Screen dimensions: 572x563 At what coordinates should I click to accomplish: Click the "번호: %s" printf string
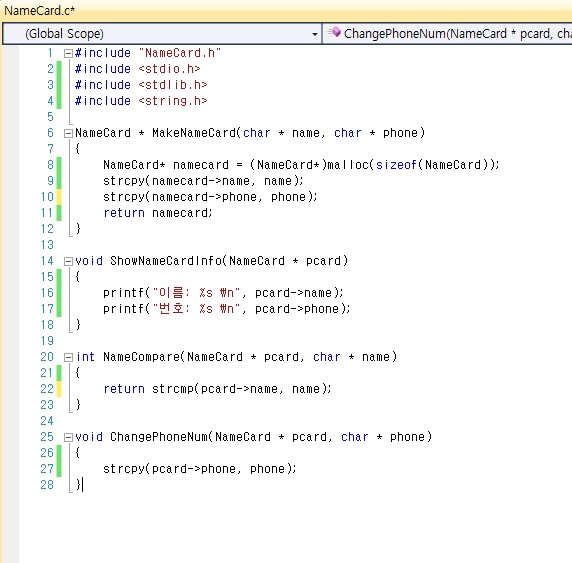coord(196,309)
